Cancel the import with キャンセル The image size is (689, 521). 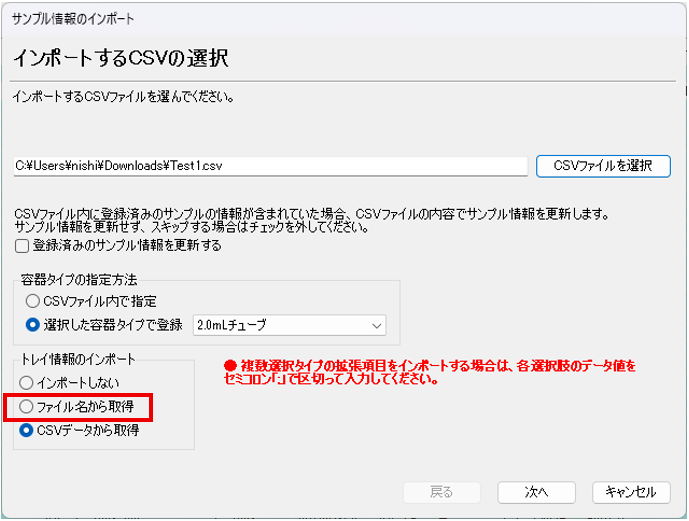click(x=630, y=492)
